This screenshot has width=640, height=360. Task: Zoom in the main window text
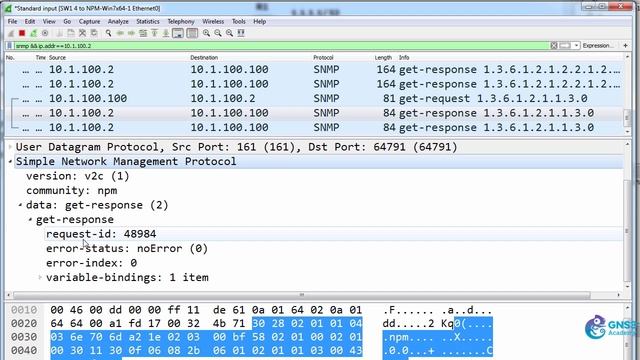pos(207,33)
